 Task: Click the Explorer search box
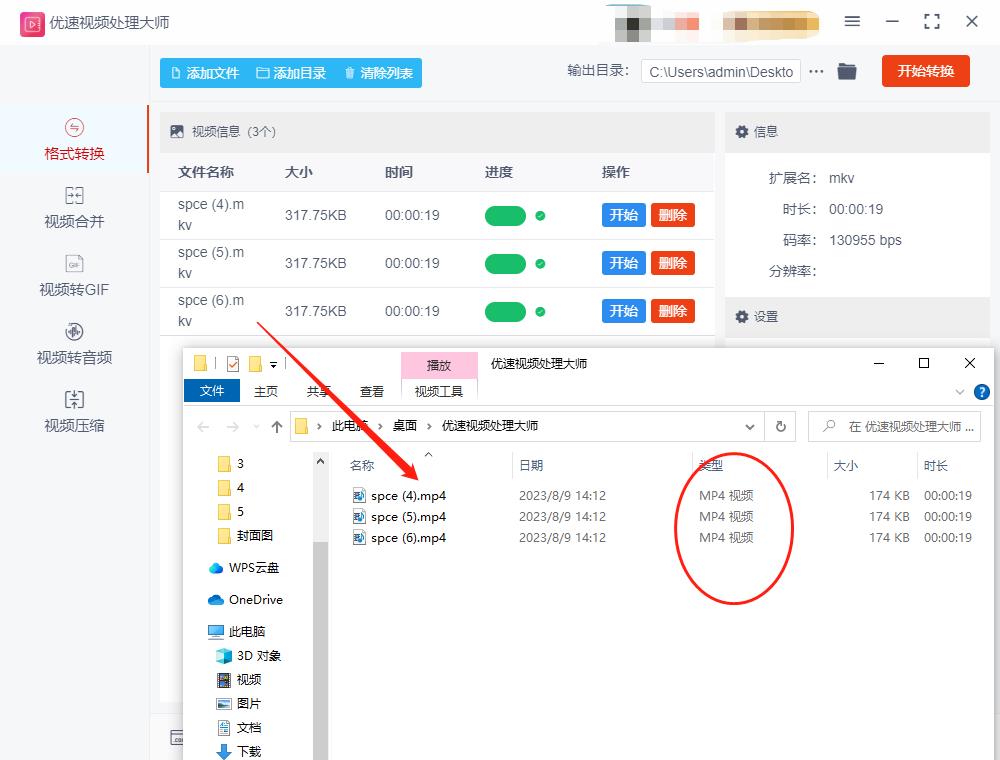click(x=894, y=427)
